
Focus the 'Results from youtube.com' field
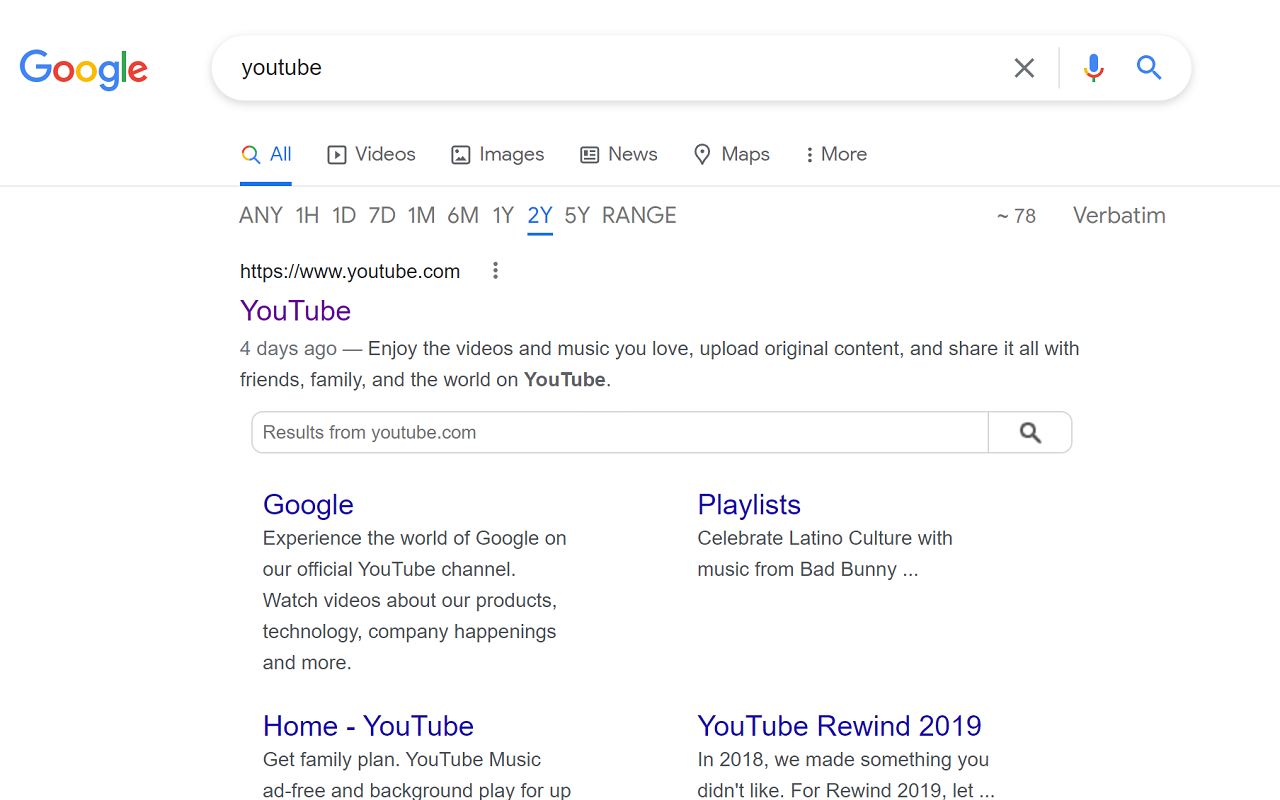620,432
